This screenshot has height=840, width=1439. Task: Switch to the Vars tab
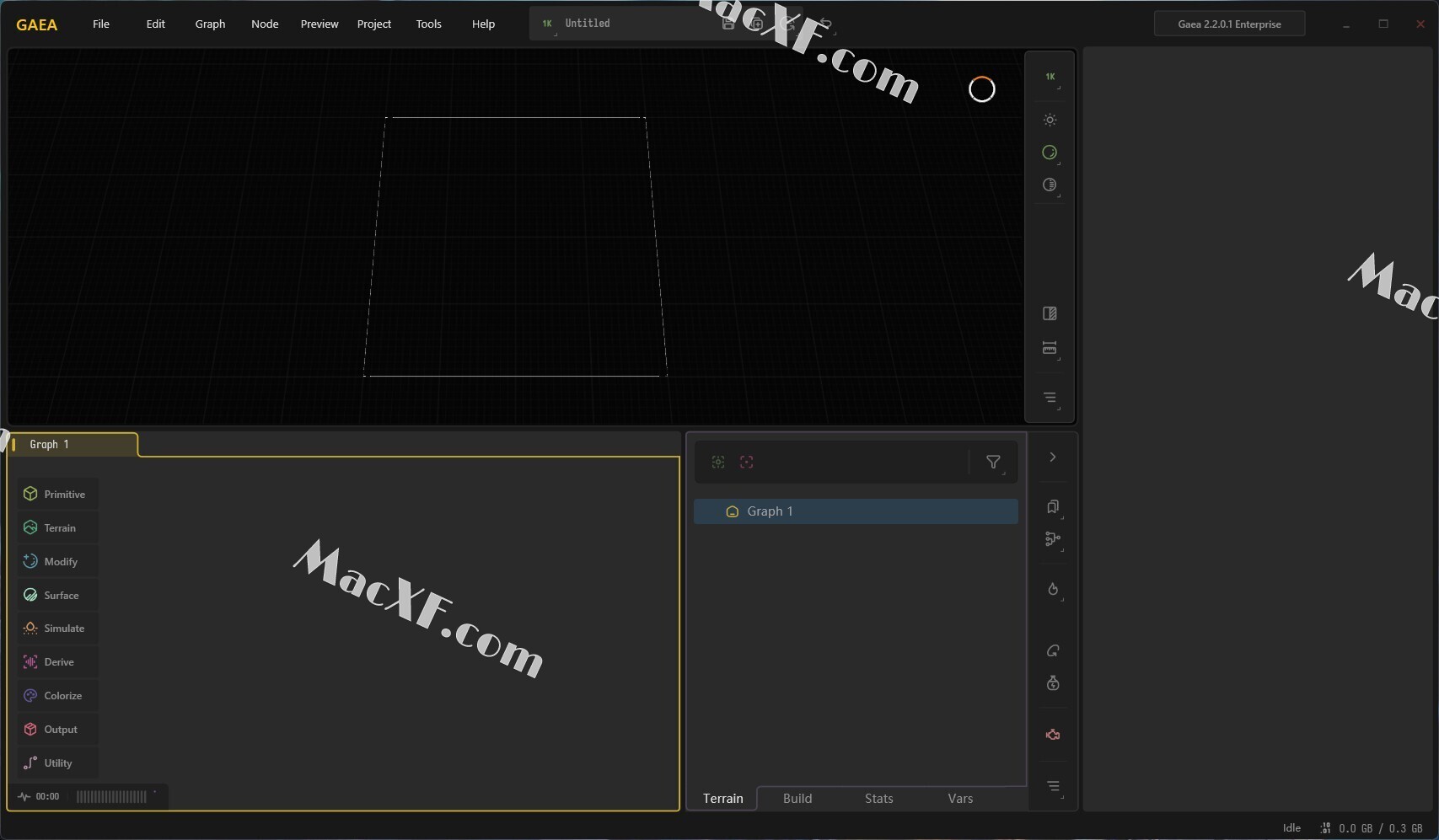(x=960, y=798)
